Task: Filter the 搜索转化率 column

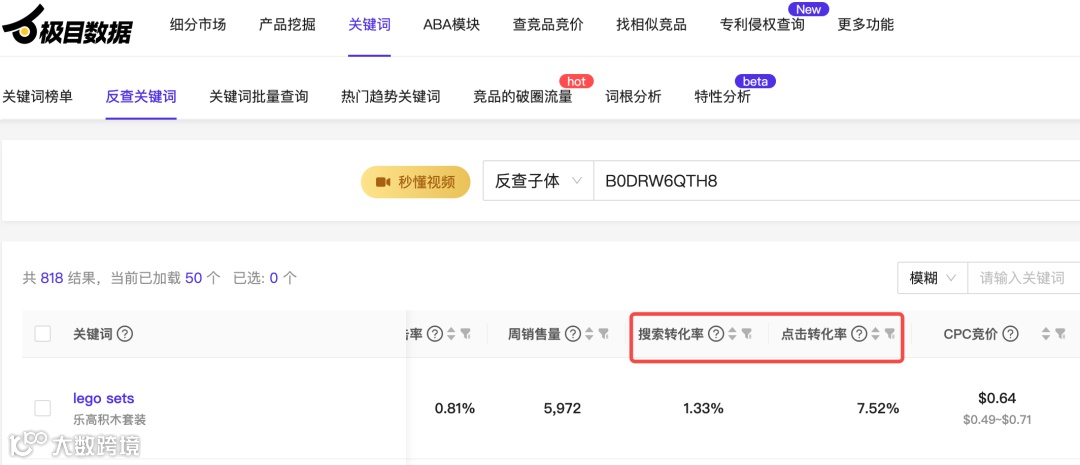Action: 747,334
